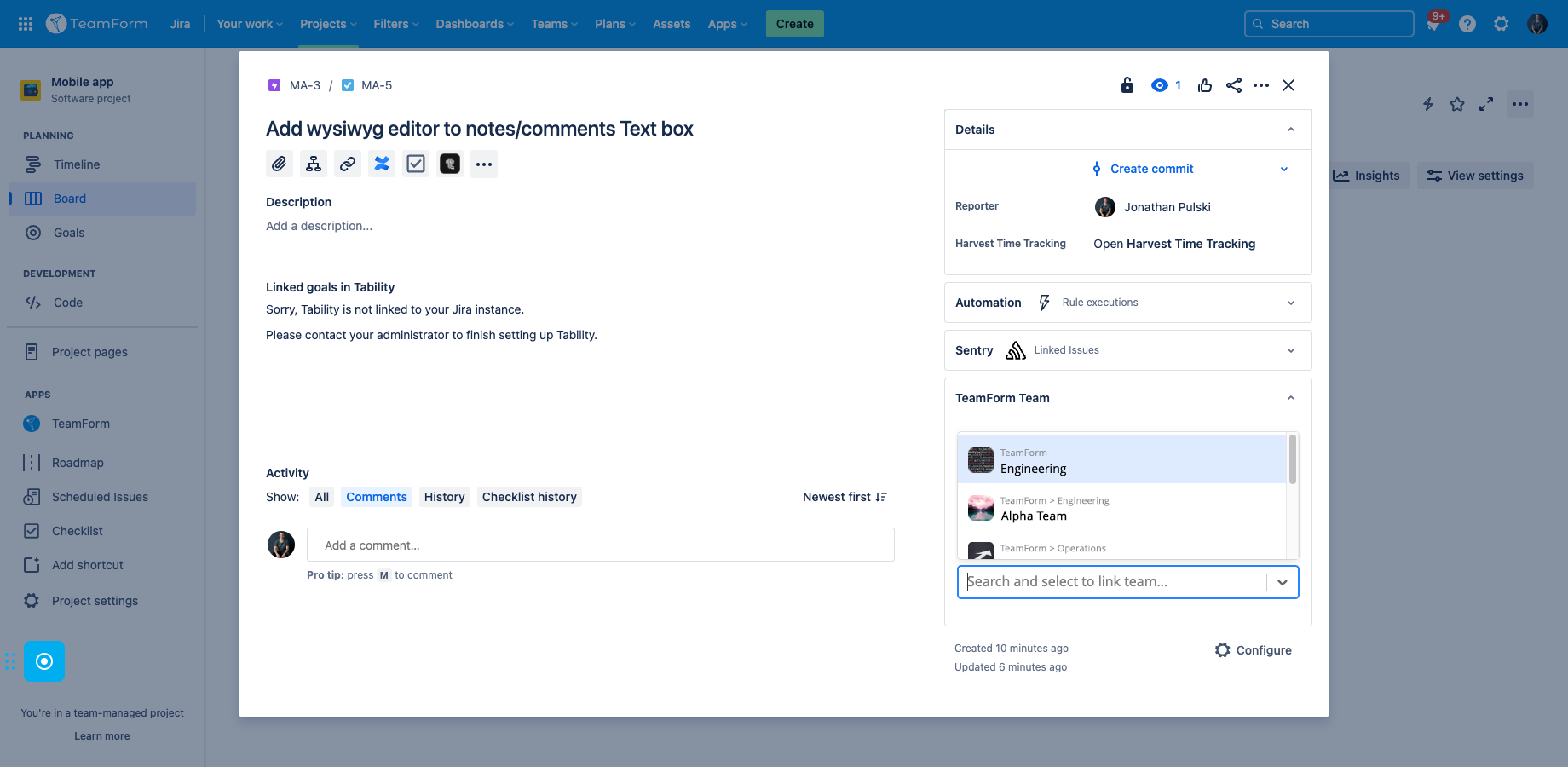Click the issue lock restriction icon
Screen dimensions: 1568x767
pyautogui.click(x=1127, y=85)
